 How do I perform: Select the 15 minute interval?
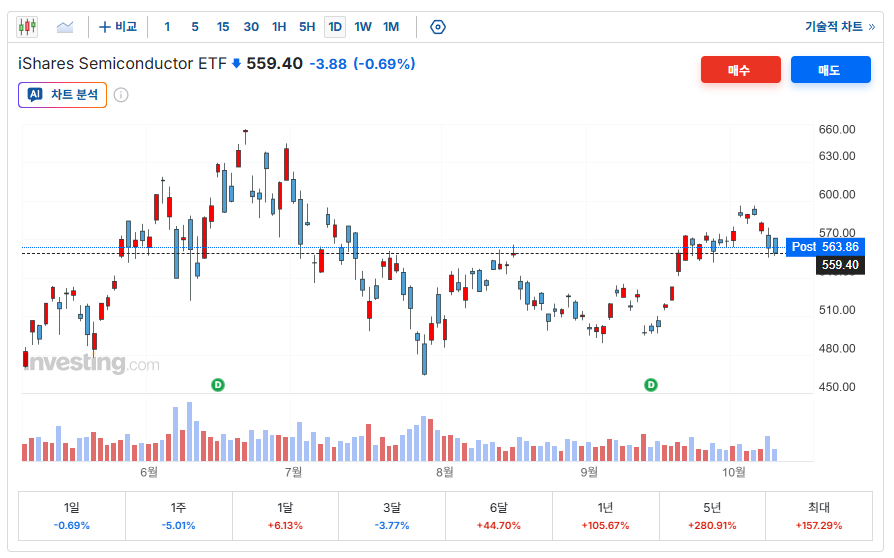(x=223, y=27)
